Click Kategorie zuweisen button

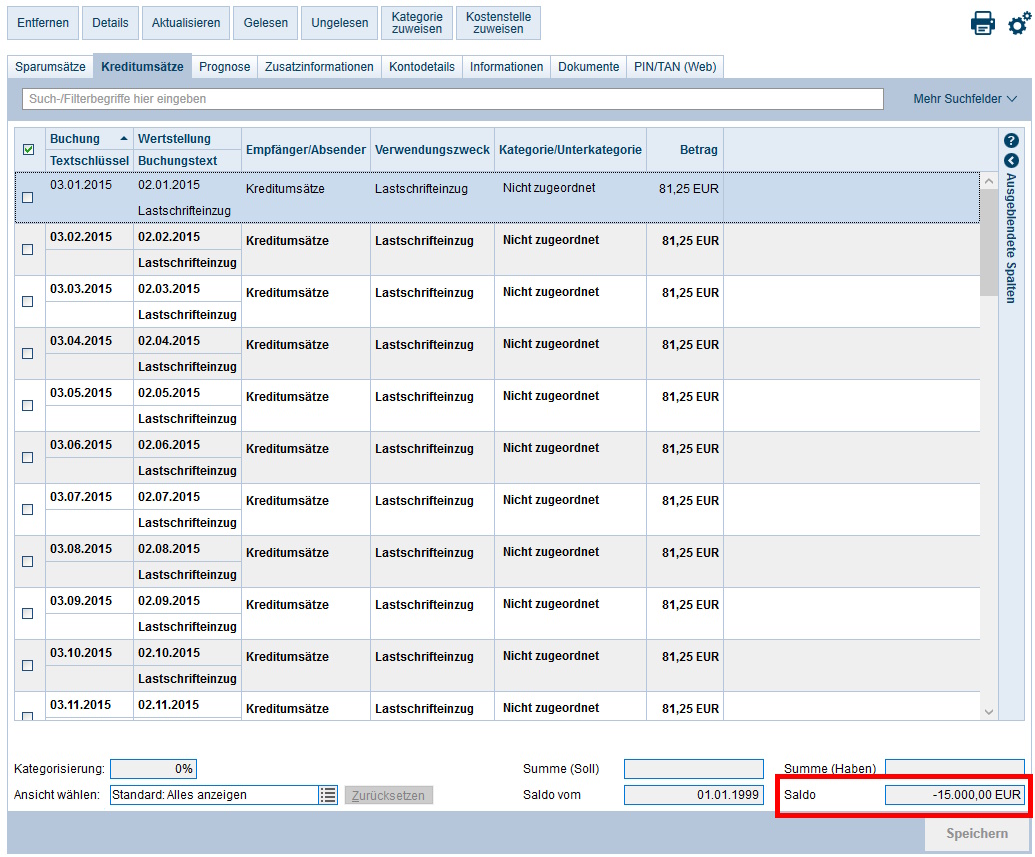(417, 23)
